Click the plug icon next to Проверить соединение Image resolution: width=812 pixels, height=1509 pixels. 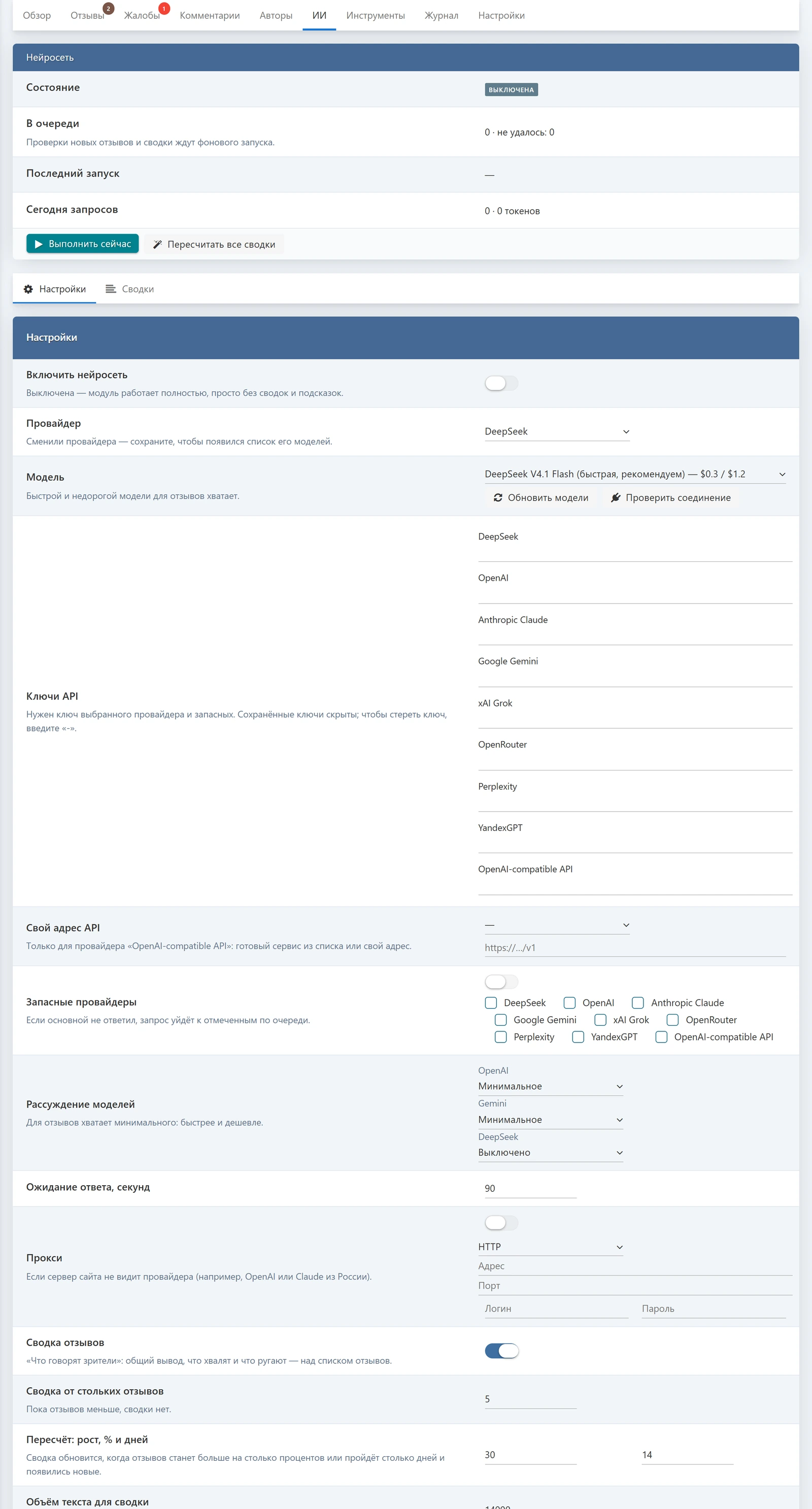pos(616,497)
